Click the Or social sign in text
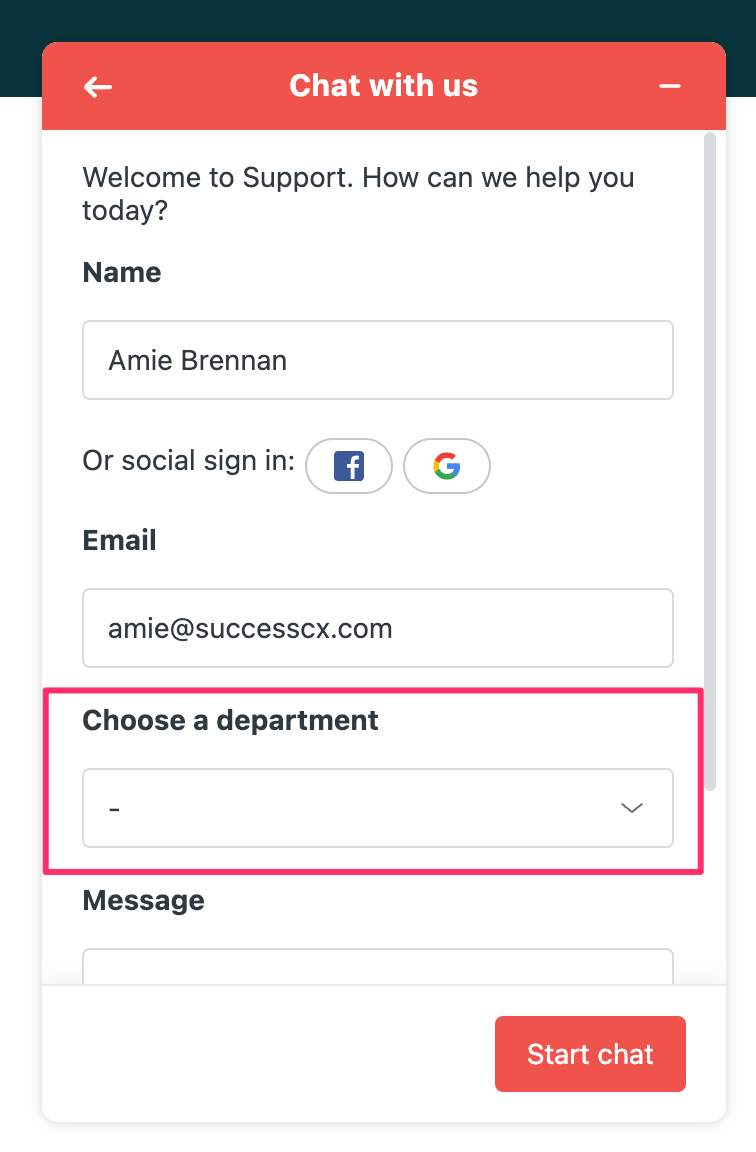The height and width of the screenshot is (1152, 756). [x=188, y=461]
